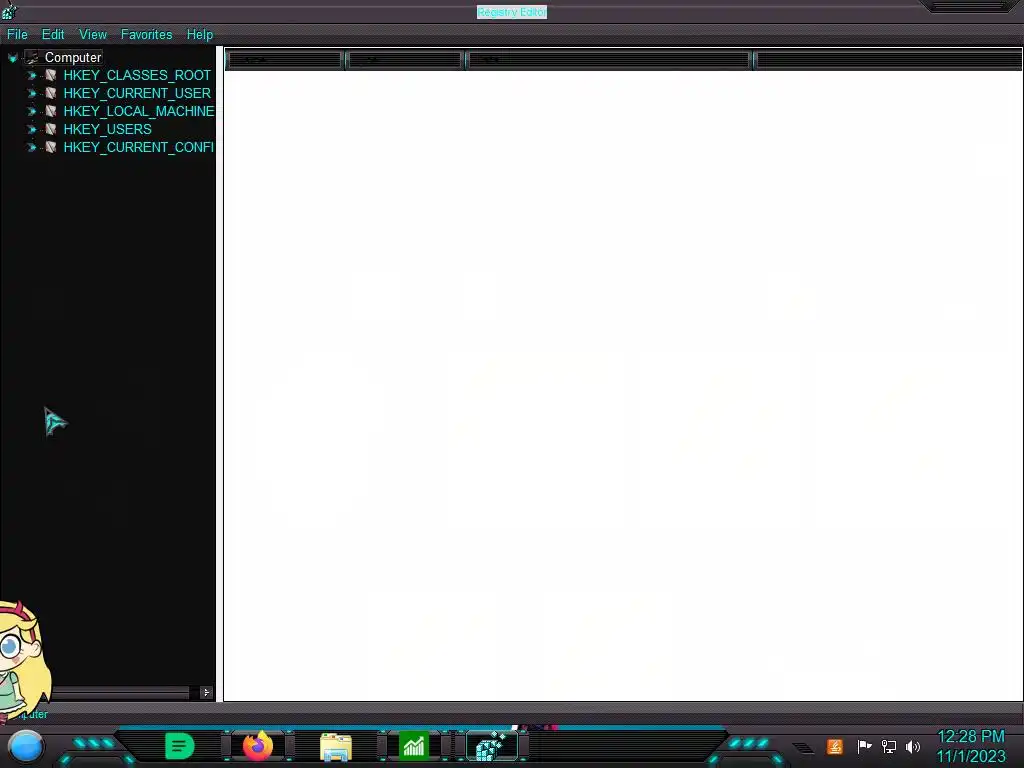Select the HKEY_USERS text

[x=108, y=129]
